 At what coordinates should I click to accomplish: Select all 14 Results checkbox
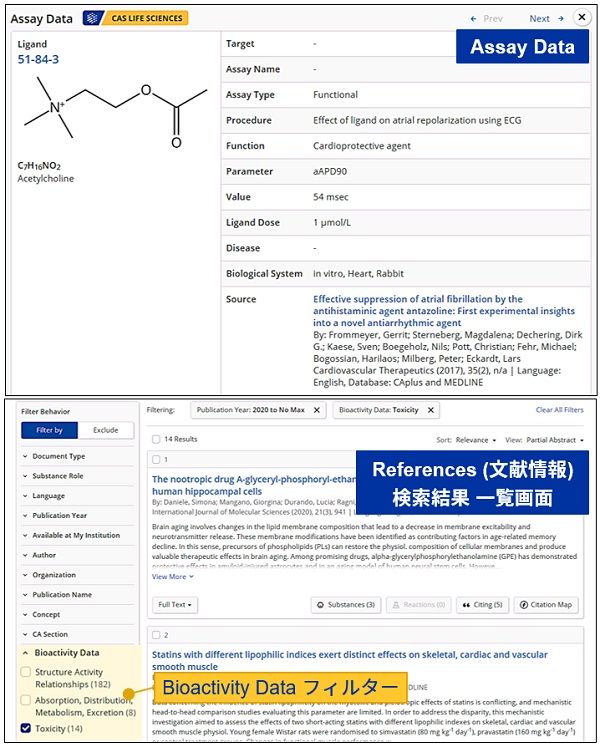(x=156, y=439)
